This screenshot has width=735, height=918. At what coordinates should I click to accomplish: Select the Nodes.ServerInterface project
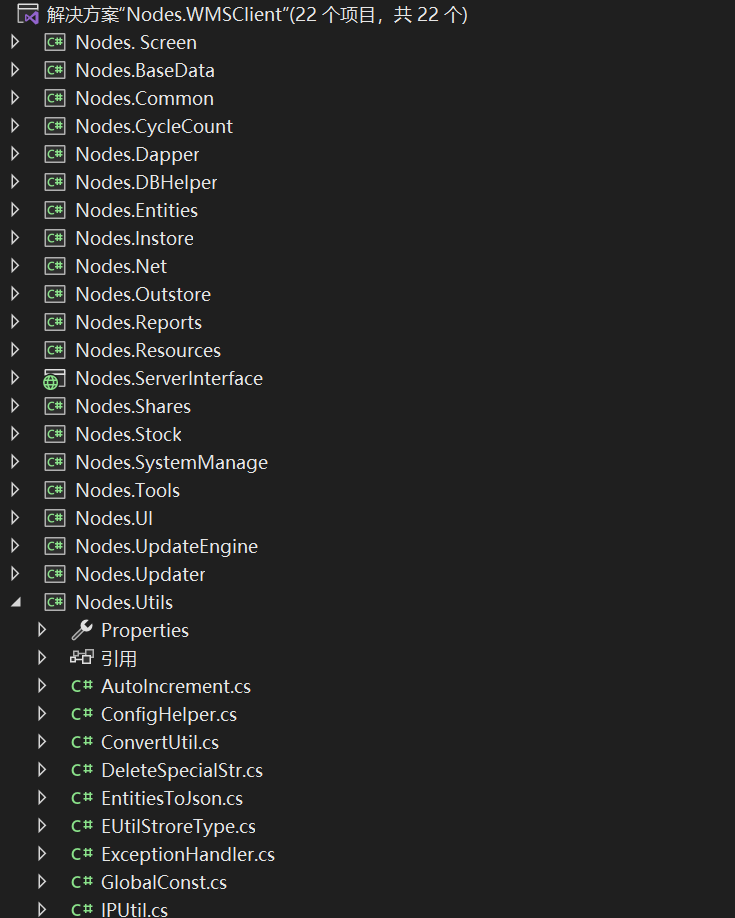tap(169, 378)
